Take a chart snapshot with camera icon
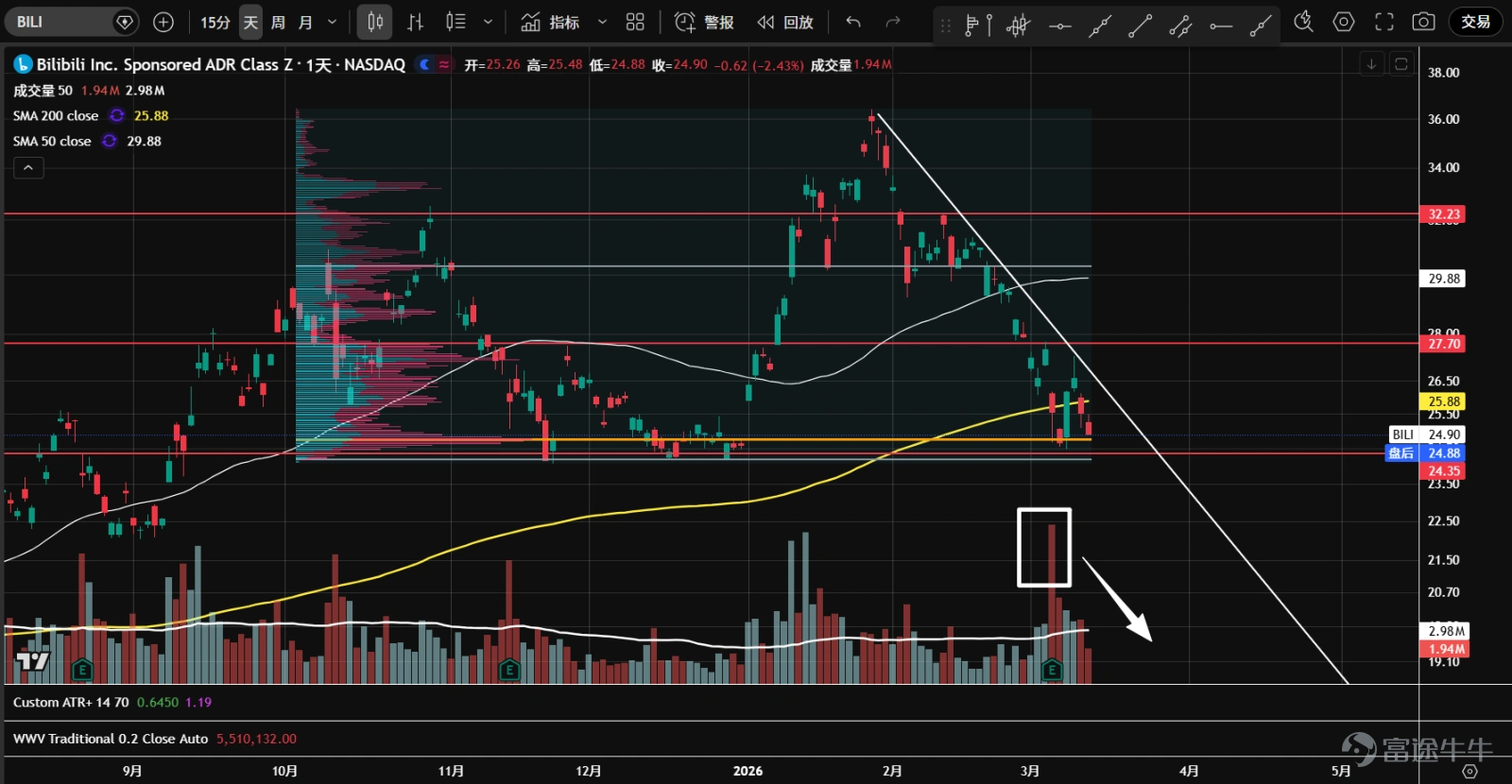This screenshot has height=784, width=1512. tap(1423, 22)
